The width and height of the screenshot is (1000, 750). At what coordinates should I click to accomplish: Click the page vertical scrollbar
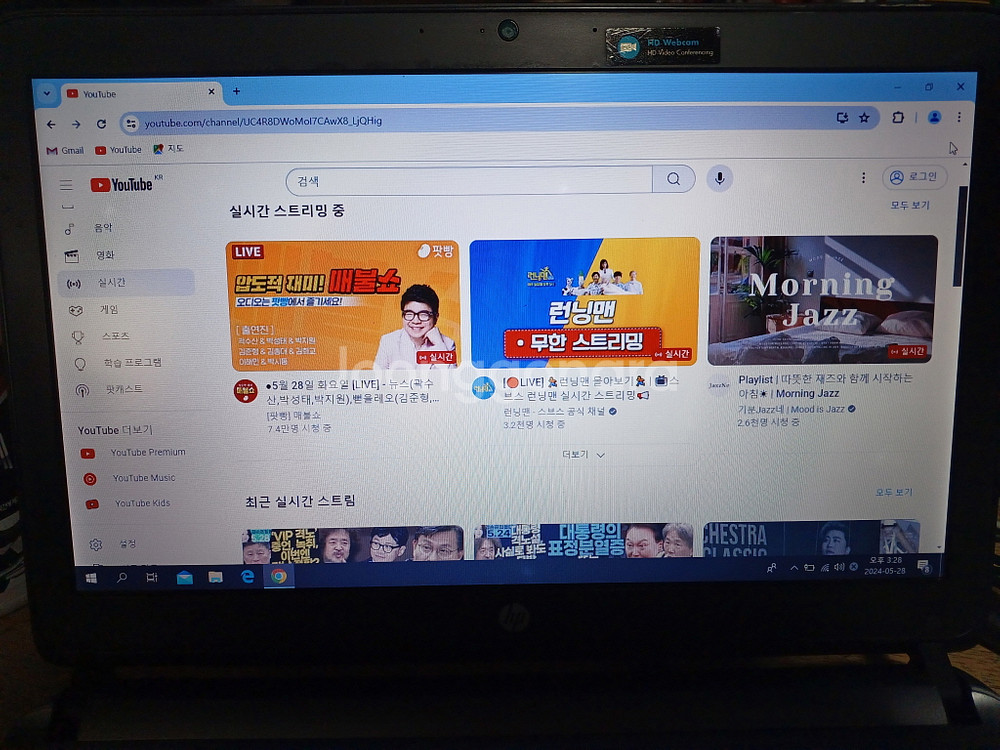coord(958,236)
